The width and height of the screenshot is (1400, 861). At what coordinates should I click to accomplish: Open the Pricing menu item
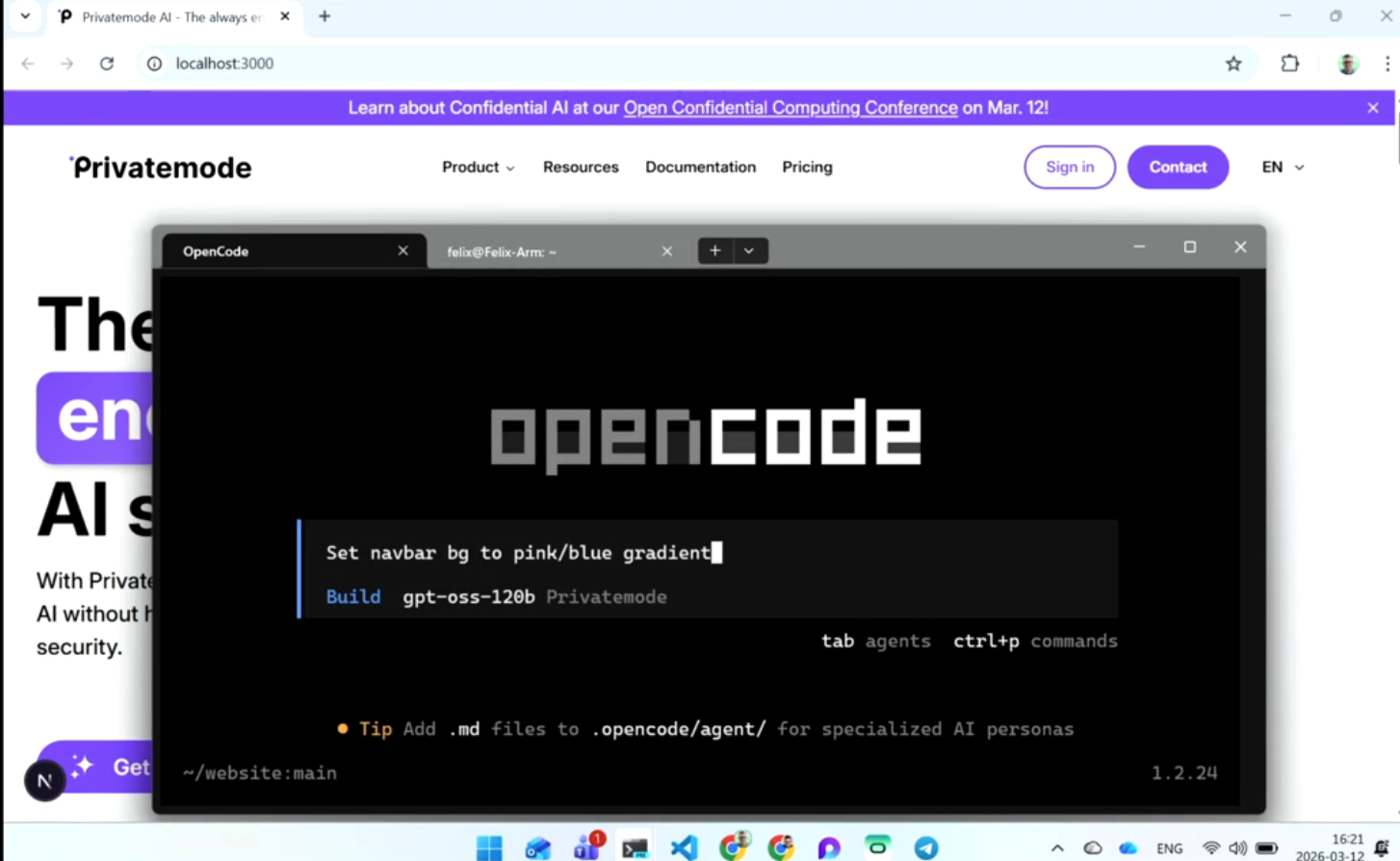(807, 167)
